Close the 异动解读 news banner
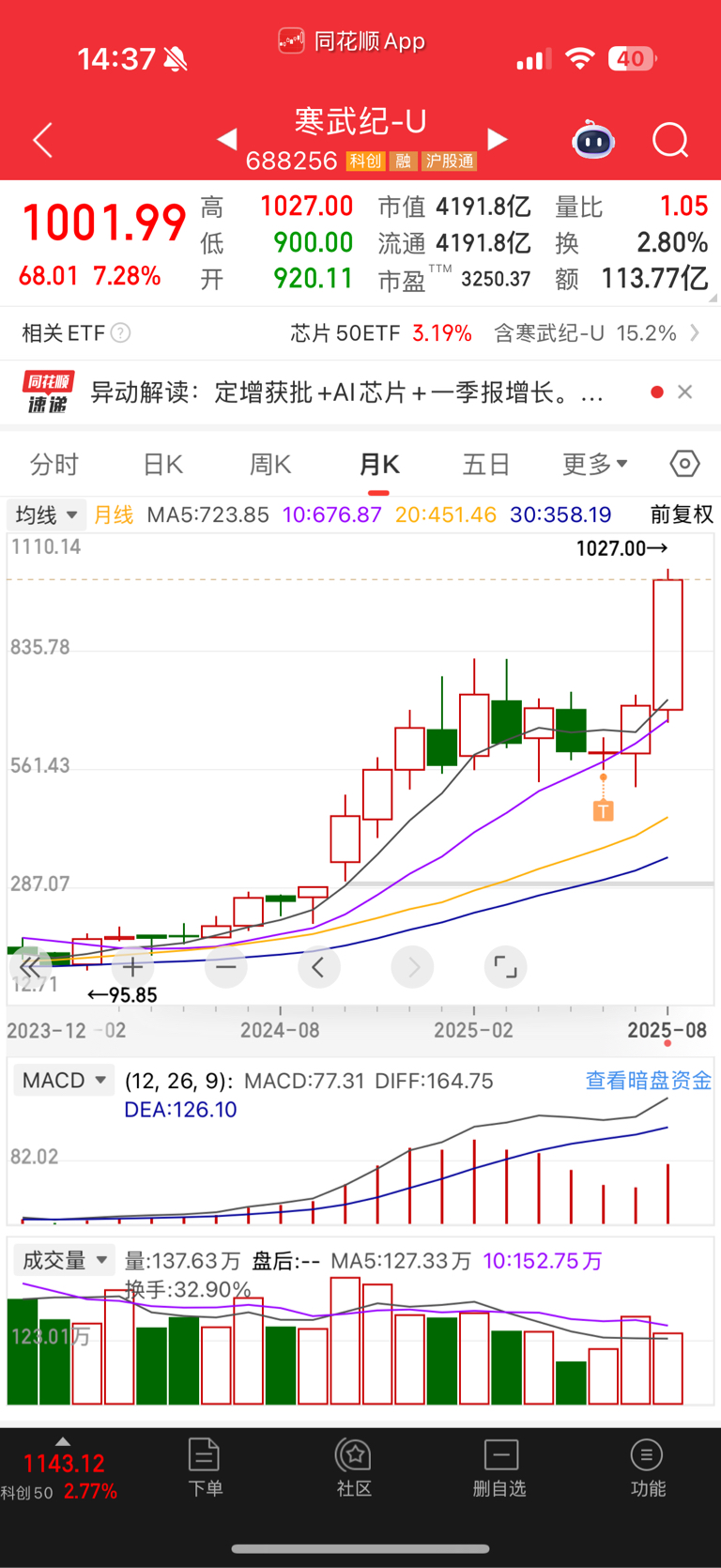Viewport: 721px width, 1568px height. pyautogui.click(x=685, y=392)
